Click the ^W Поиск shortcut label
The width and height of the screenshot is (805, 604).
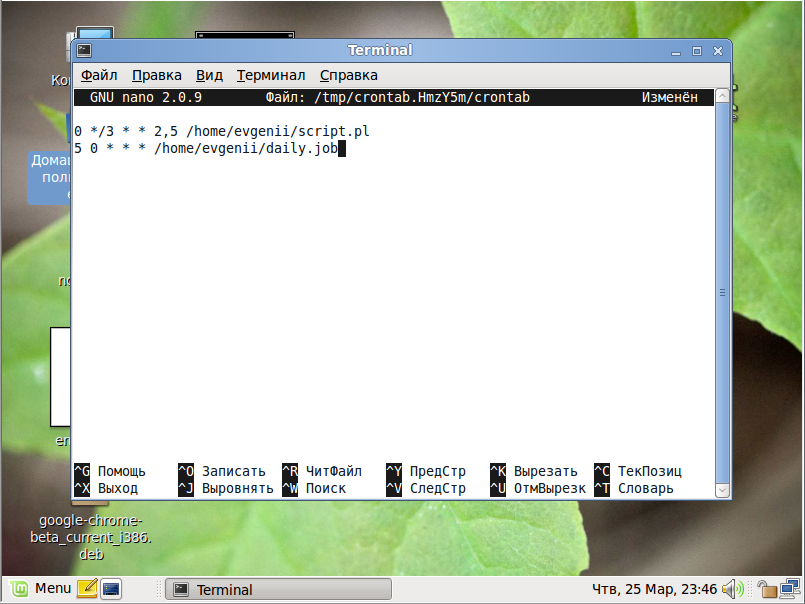314,488
